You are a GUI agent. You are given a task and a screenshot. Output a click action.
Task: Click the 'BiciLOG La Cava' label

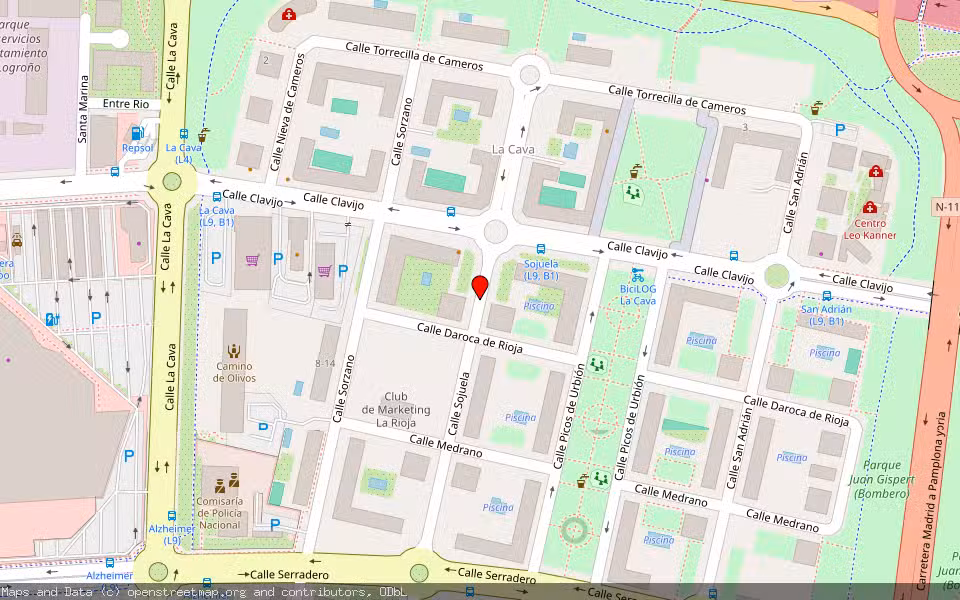637,294
